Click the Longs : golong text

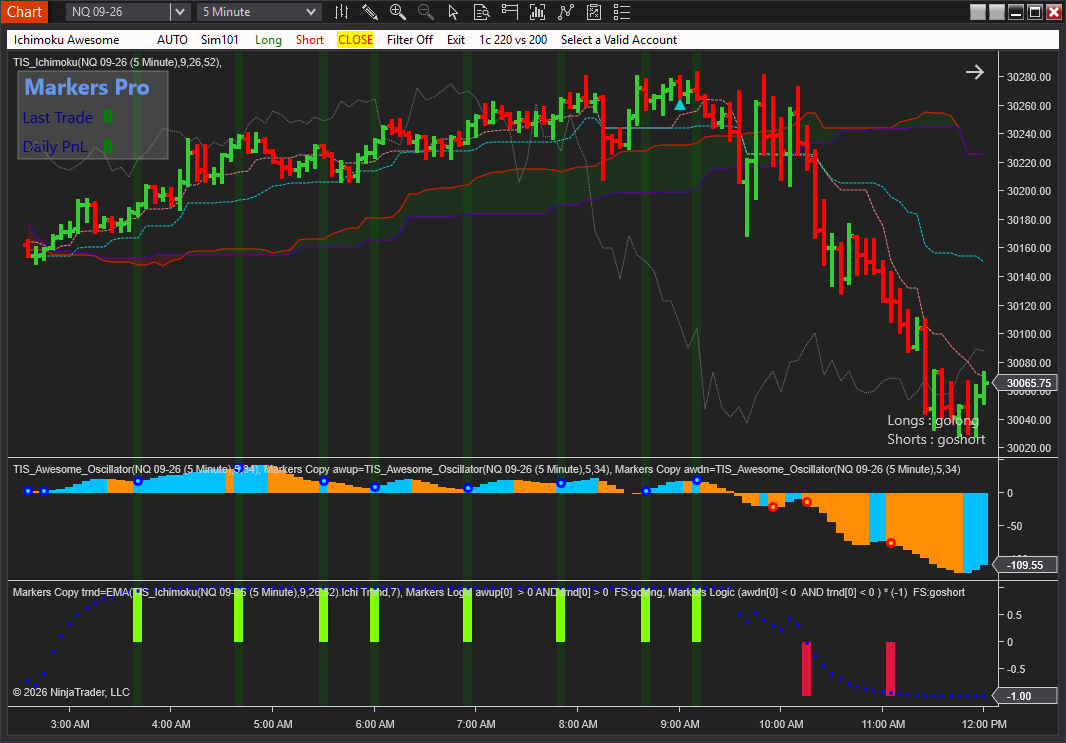(933, 420)
